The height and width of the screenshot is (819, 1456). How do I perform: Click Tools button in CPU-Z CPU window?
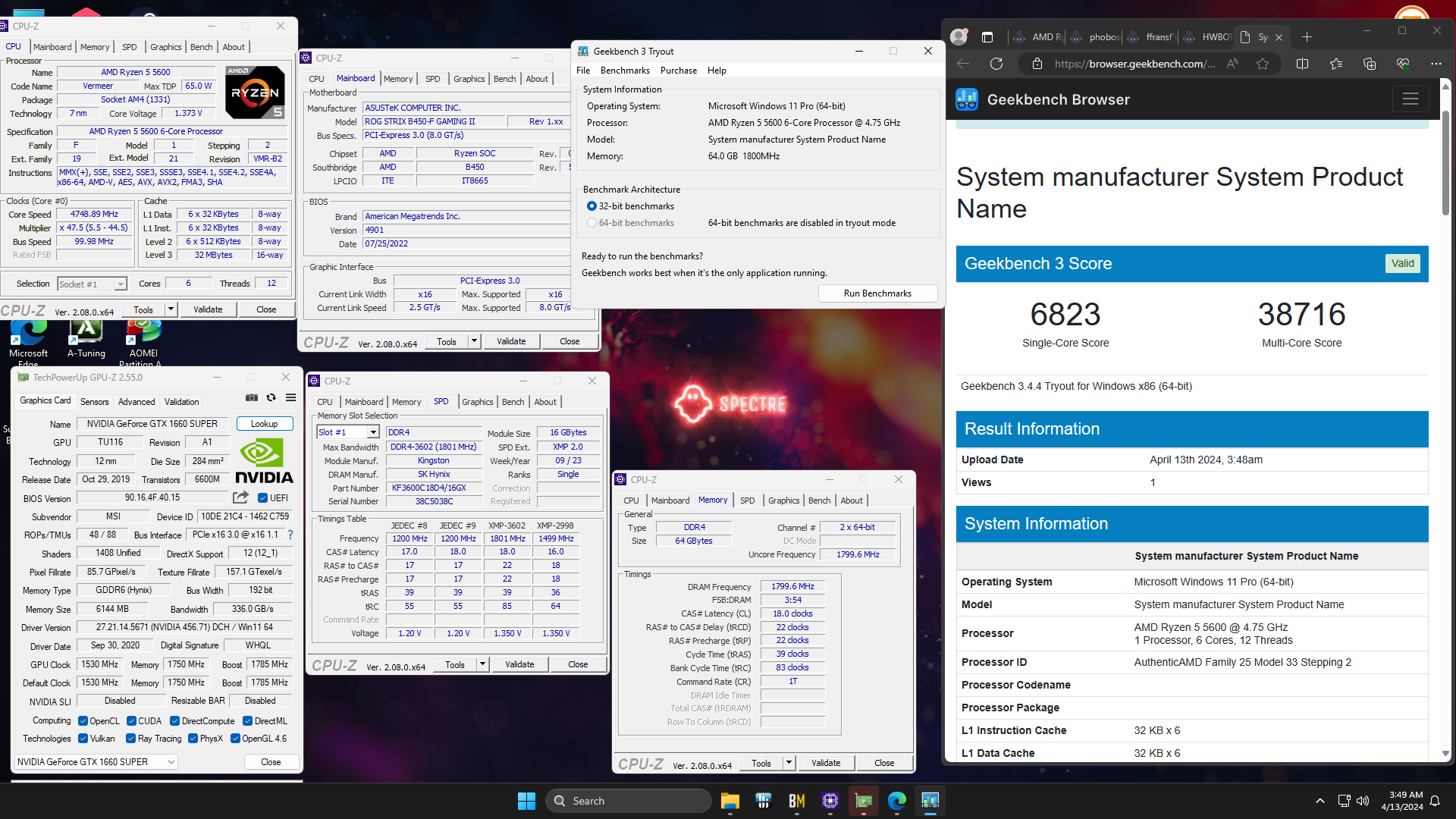143,309
